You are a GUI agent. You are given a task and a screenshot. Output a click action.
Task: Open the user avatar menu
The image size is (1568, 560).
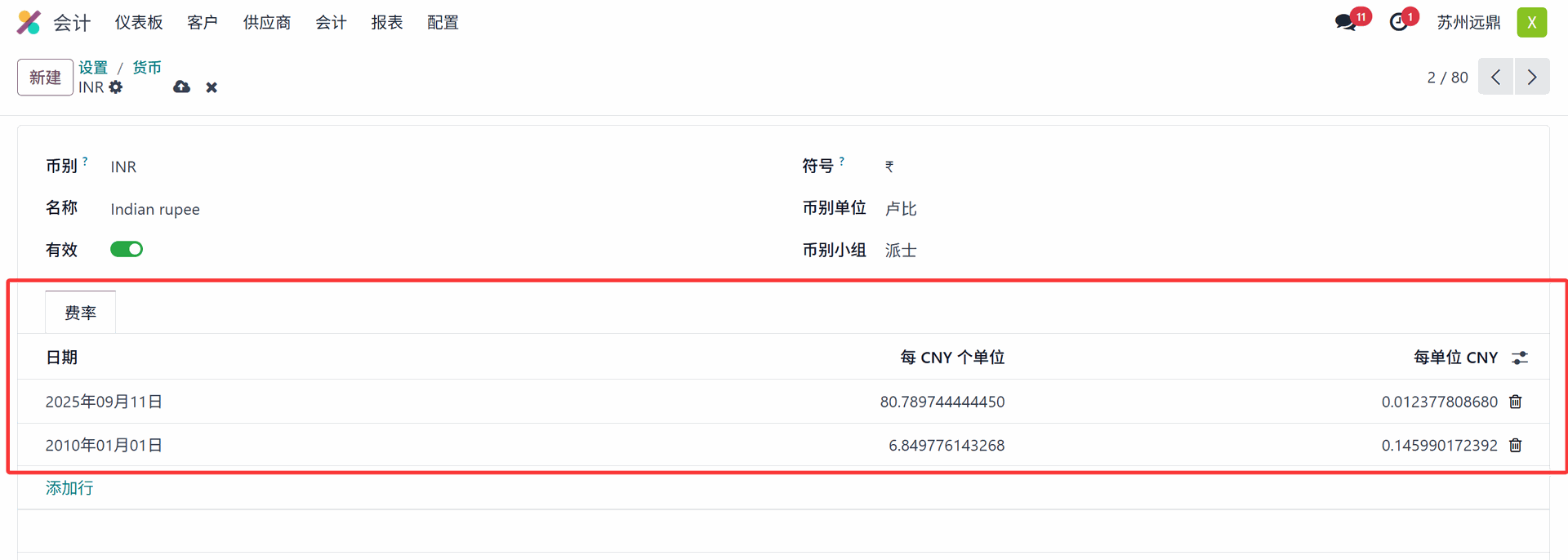point(1531,22)
